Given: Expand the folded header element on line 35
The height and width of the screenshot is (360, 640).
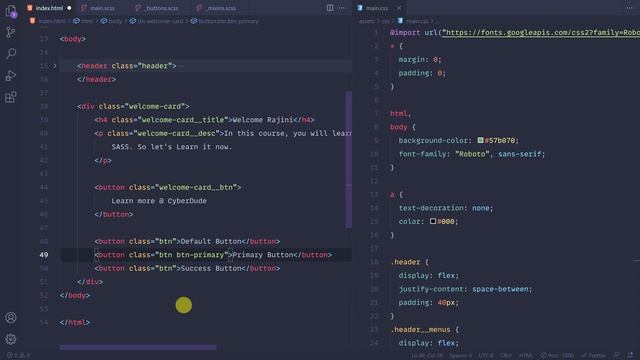Looking at the screenshot, I should pyautogui.click(x=55, y=66).
